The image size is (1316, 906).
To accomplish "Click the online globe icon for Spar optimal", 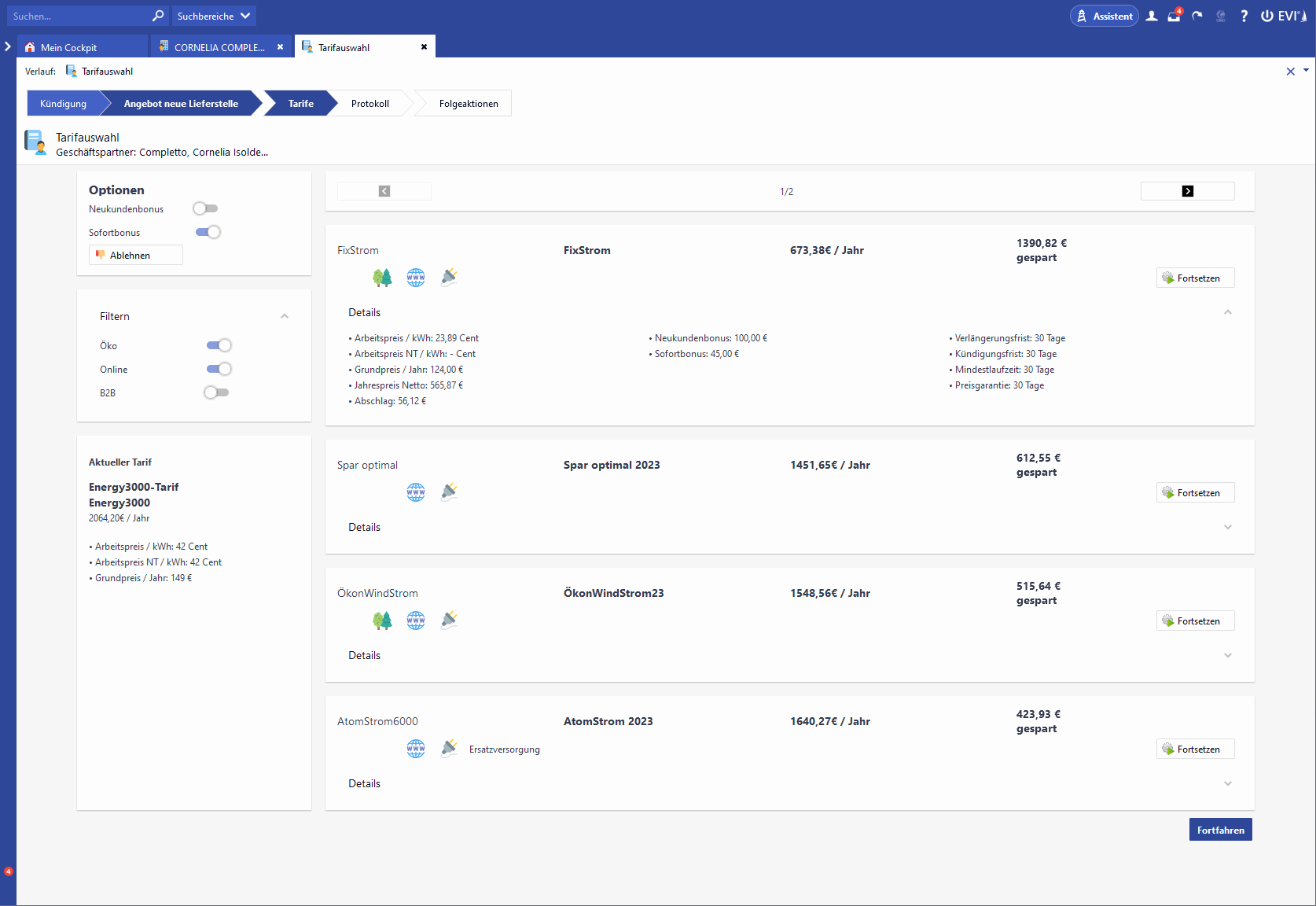I will (x=416, y=492).
